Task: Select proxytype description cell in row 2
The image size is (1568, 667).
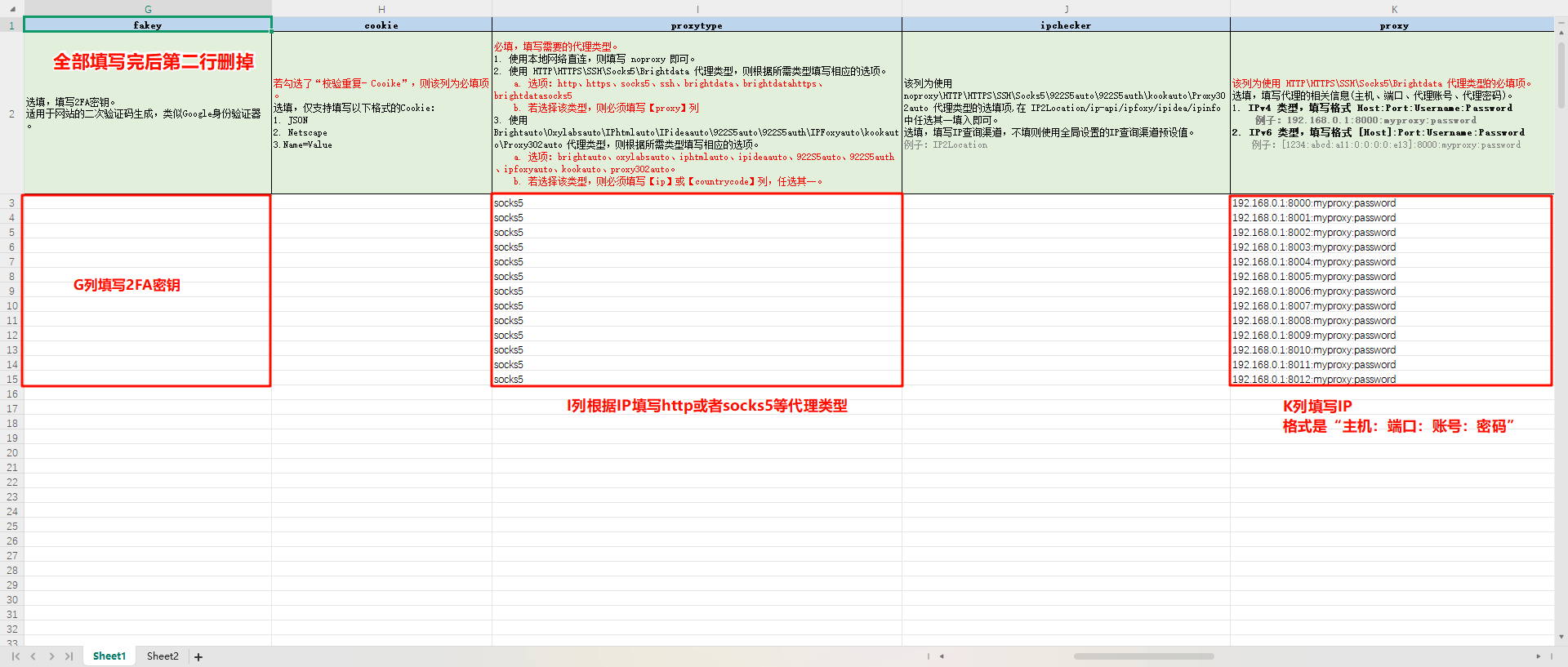Action: [x=697, y=113]
